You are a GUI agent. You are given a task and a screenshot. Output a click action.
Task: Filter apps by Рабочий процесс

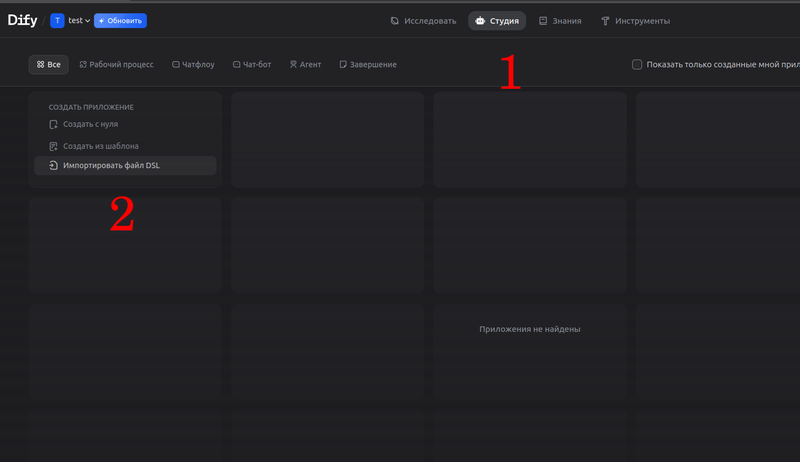116,64
